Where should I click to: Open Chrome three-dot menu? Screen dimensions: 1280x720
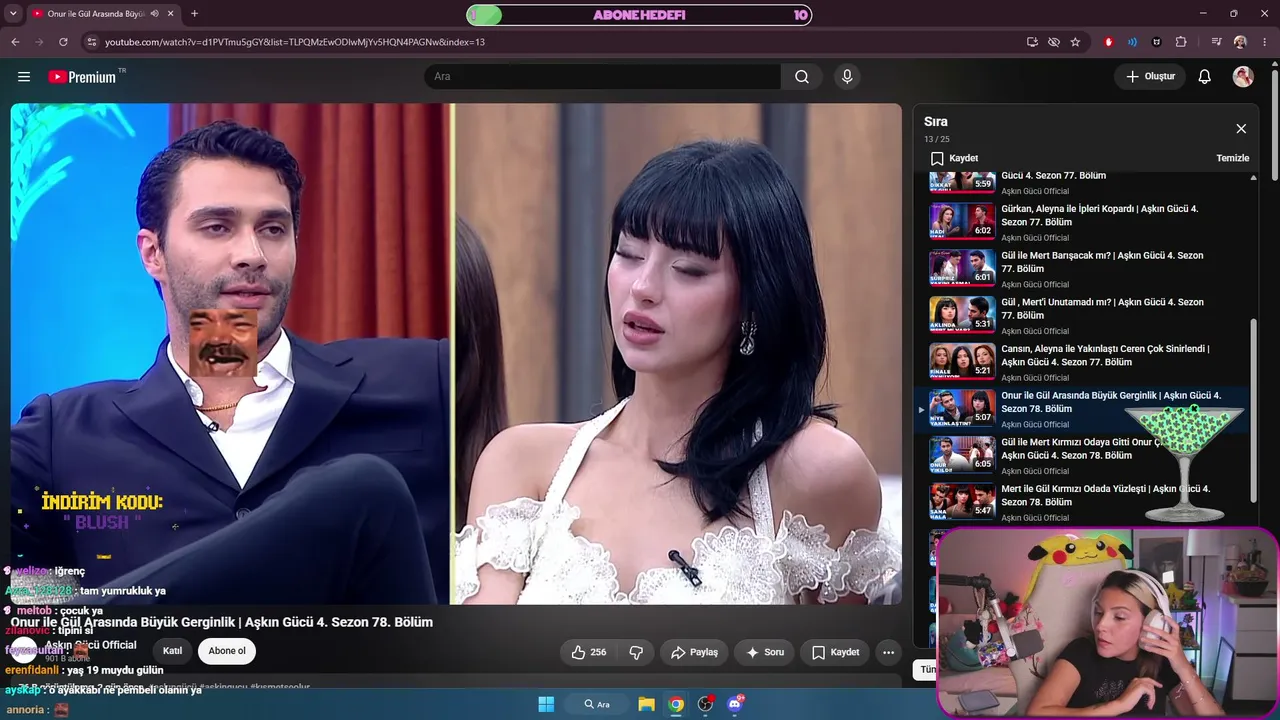tap(1264, 42)
